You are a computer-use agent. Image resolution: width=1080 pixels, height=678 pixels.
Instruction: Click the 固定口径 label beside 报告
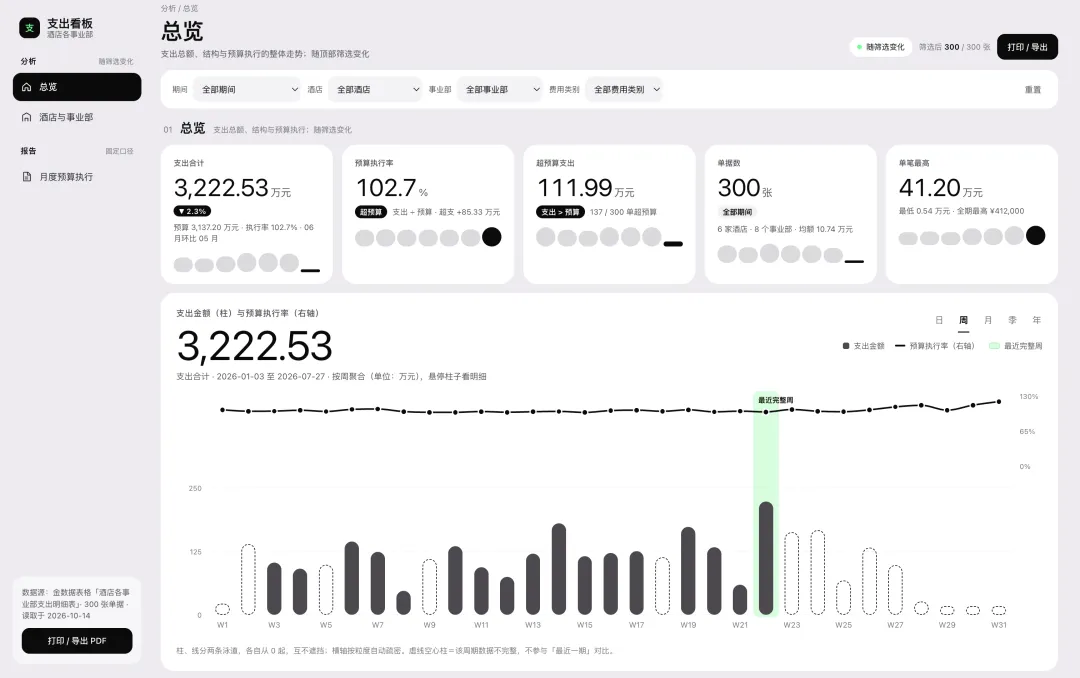click(x=119, y=151)
